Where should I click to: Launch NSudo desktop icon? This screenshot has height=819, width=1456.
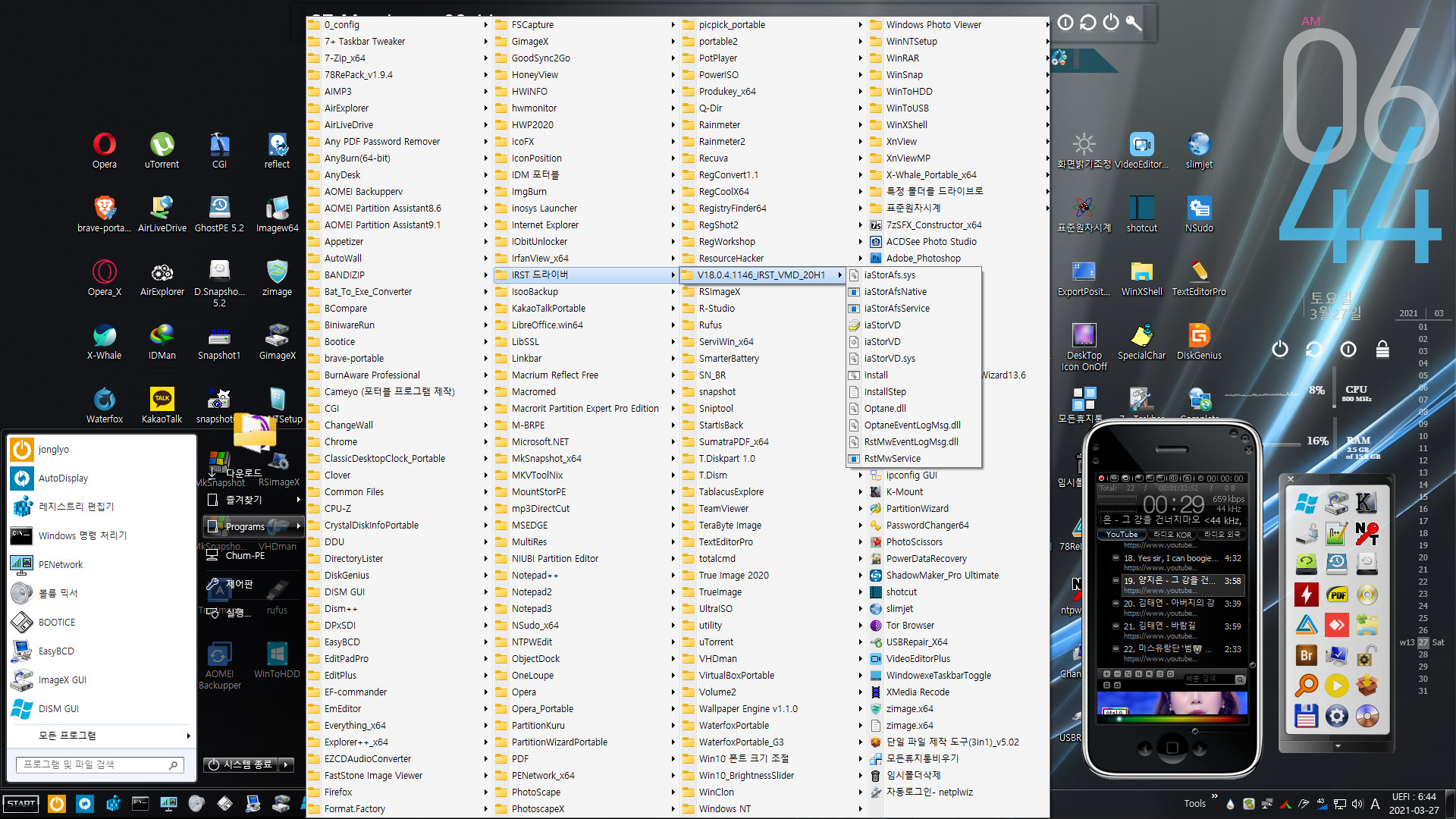(1199, 214)
